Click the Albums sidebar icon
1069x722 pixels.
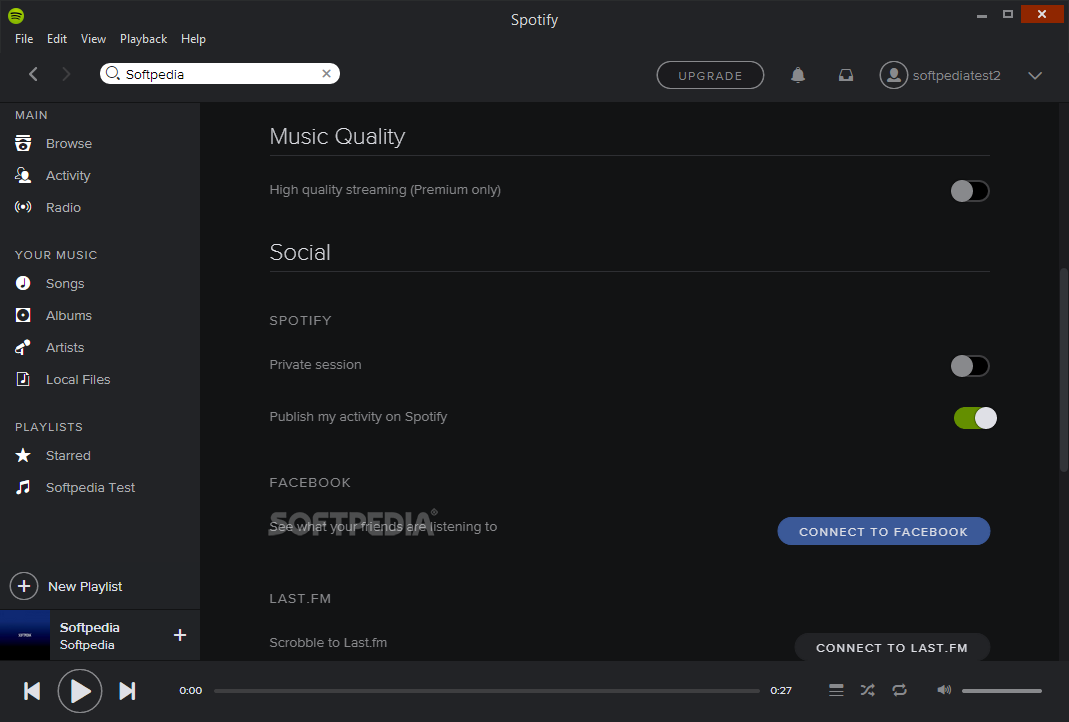click(x=23, y=315)
